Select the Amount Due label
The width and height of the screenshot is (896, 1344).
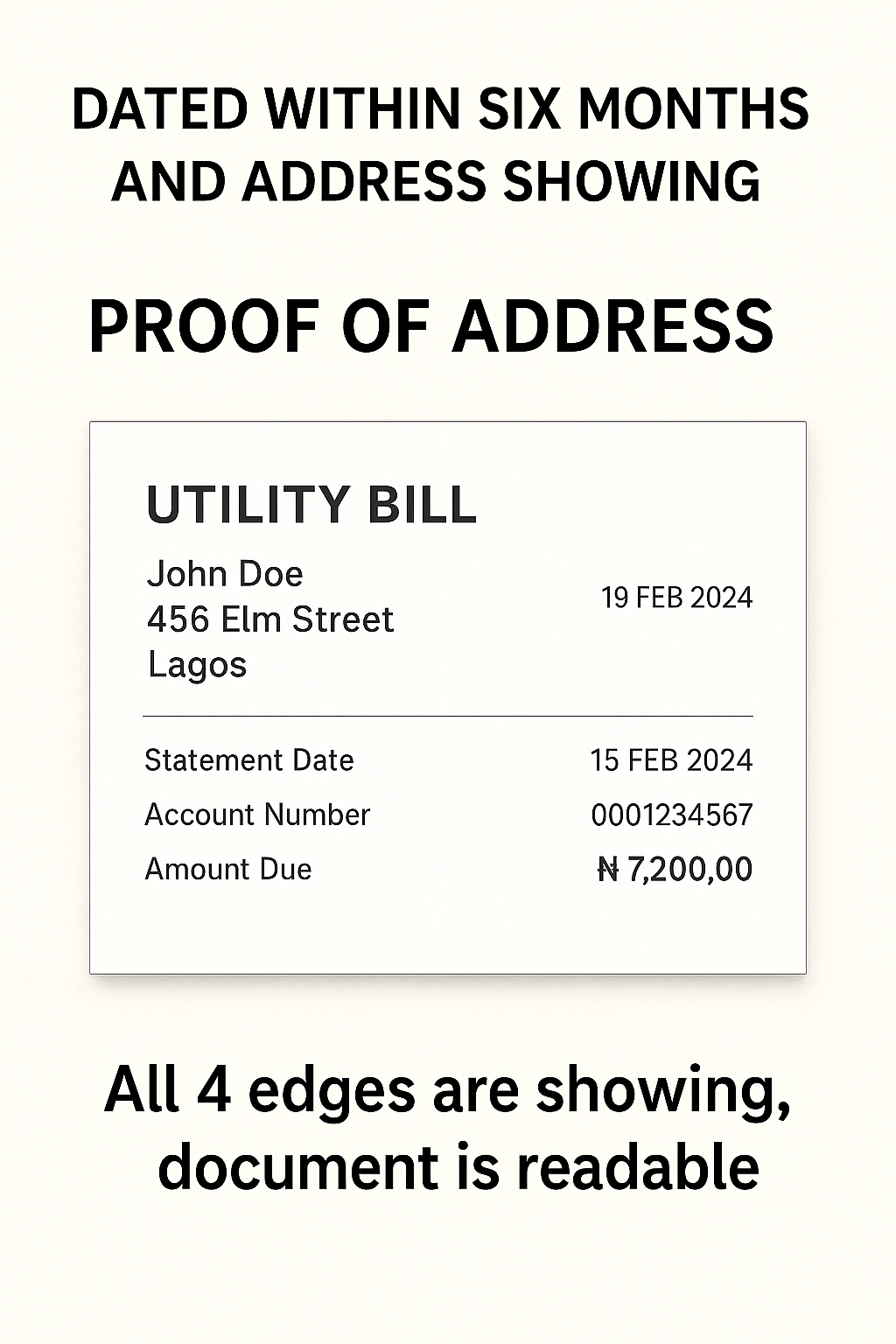pos(228,869)
